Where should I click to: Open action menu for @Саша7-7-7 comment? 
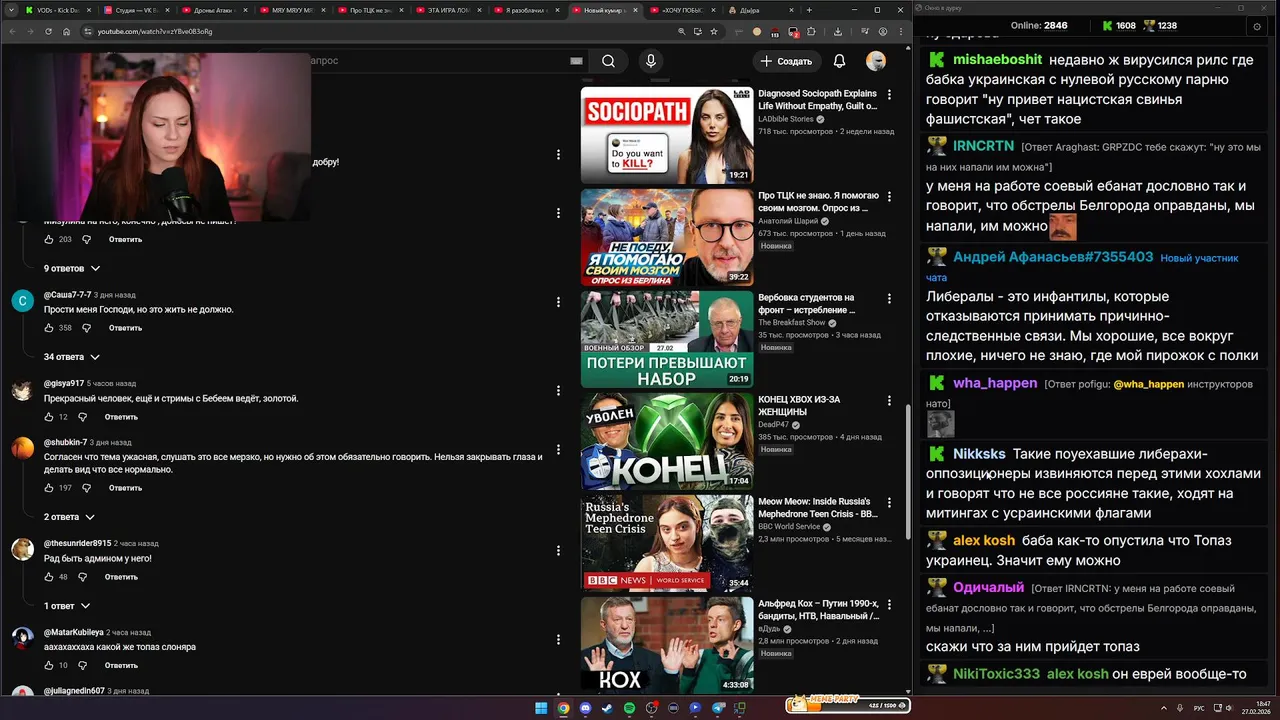tap(558, 302)
